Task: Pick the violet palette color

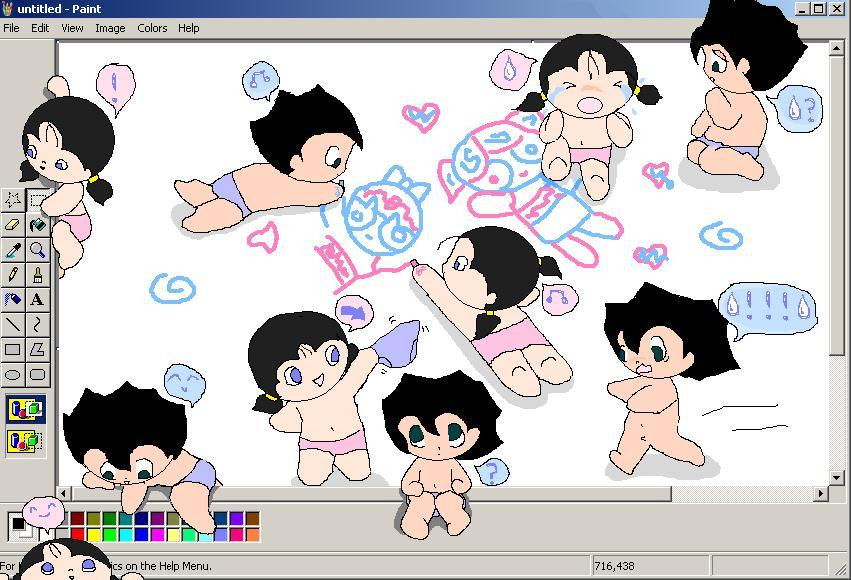Action: (x=237, y=519)
